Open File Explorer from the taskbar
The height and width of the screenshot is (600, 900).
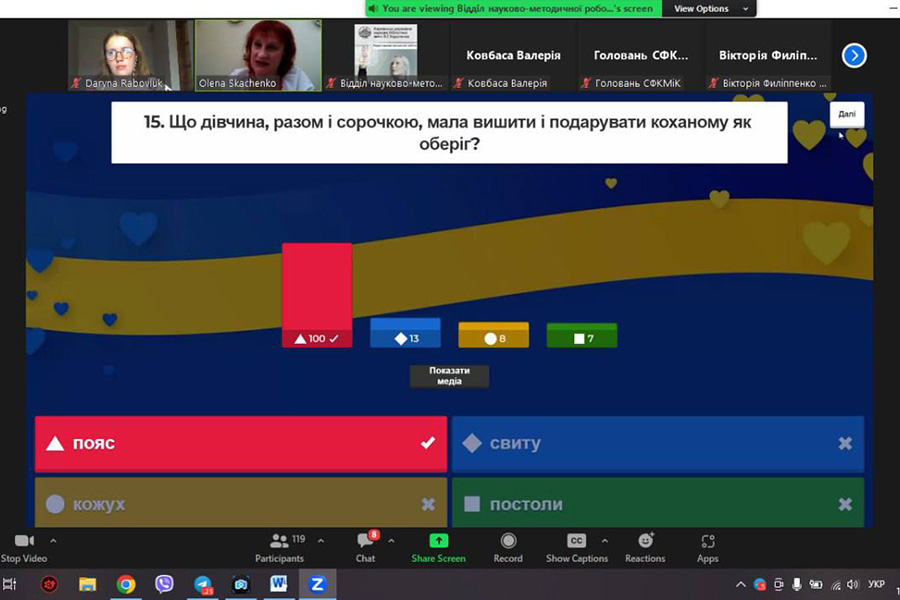pos(87,584)
